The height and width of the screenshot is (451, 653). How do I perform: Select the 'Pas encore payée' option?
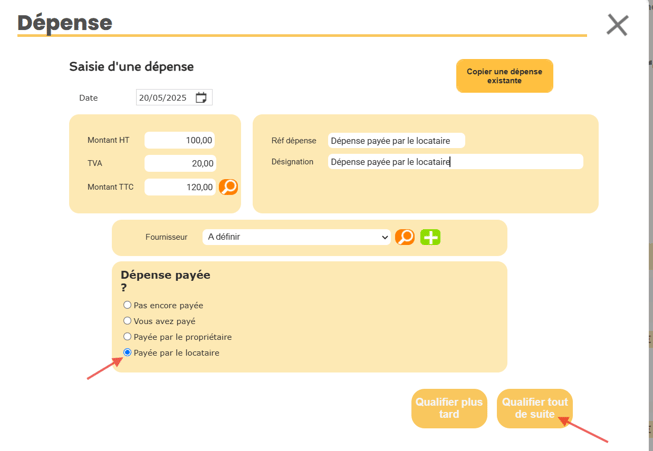(x=127, y=305)
